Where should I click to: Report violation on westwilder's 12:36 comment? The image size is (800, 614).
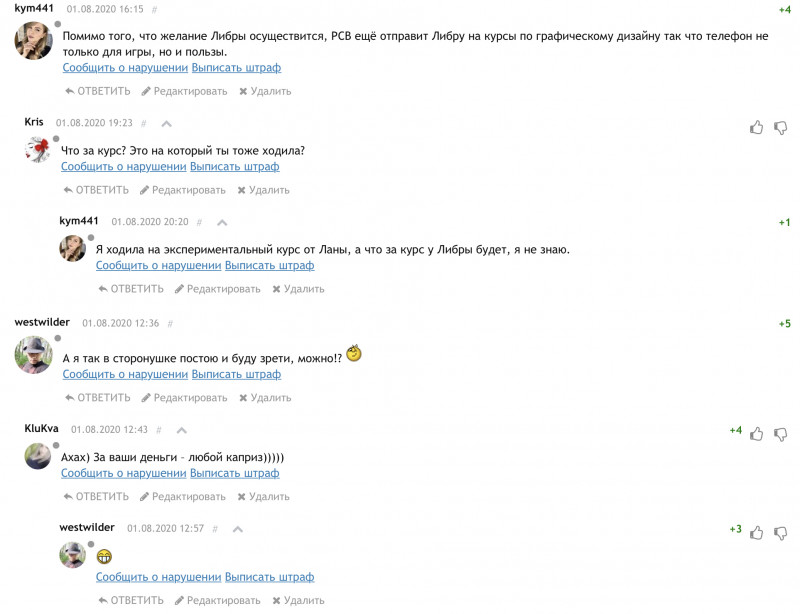pos(126,374)
